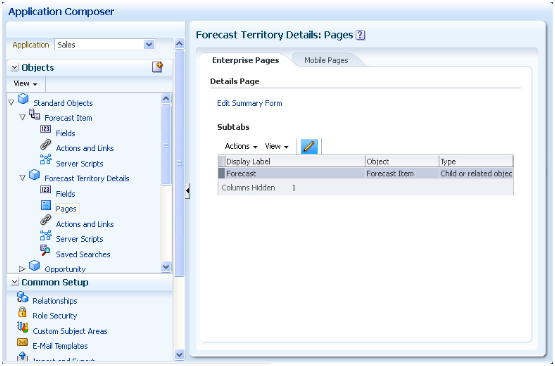Viewport: 555px width, 366px height.
Task: Click the Pages icon in the tree
Action: point(46,205)
